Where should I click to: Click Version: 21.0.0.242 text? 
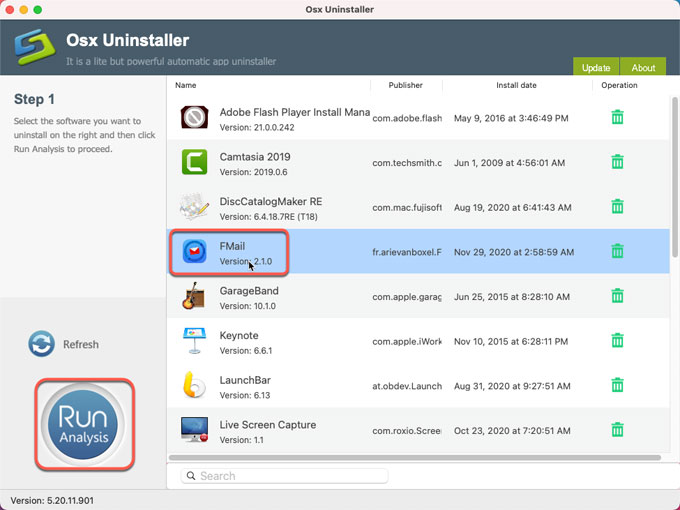[257, 128]
